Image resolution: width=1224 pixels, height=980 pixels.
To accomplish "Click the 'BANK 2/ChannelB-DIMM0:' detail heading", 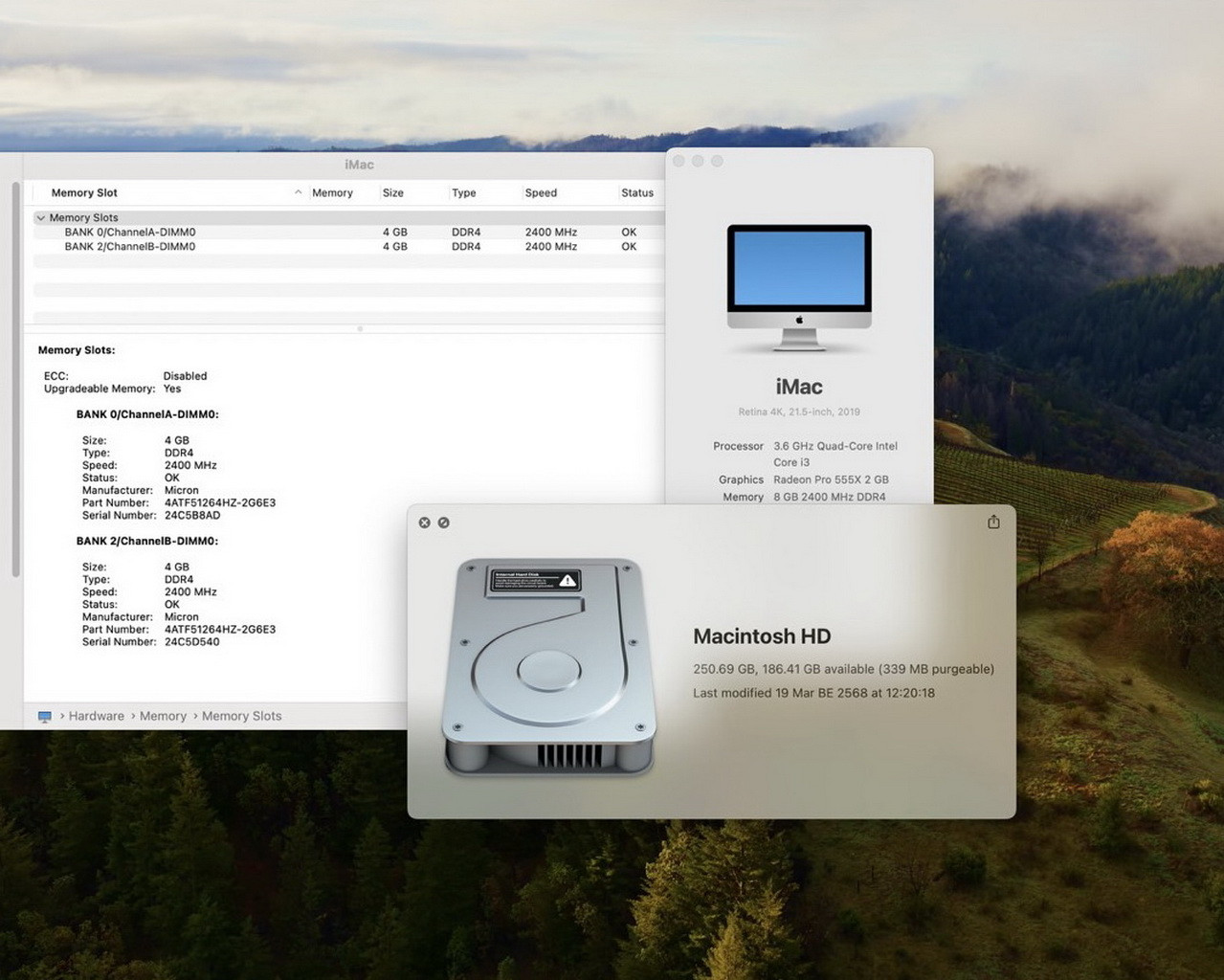I will (x=147, y=541).
